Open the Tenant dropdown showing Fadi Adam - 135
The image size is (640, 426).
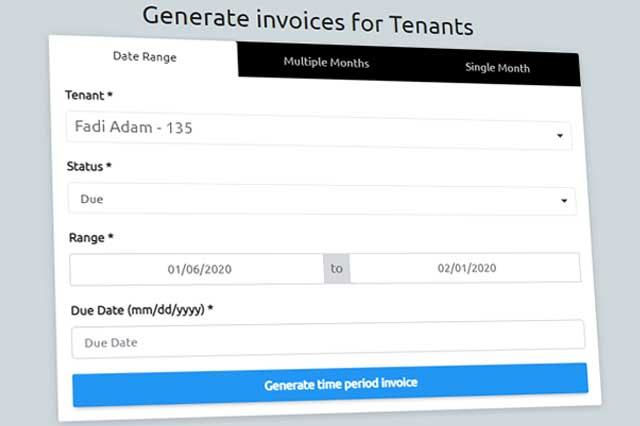point(319,131)
